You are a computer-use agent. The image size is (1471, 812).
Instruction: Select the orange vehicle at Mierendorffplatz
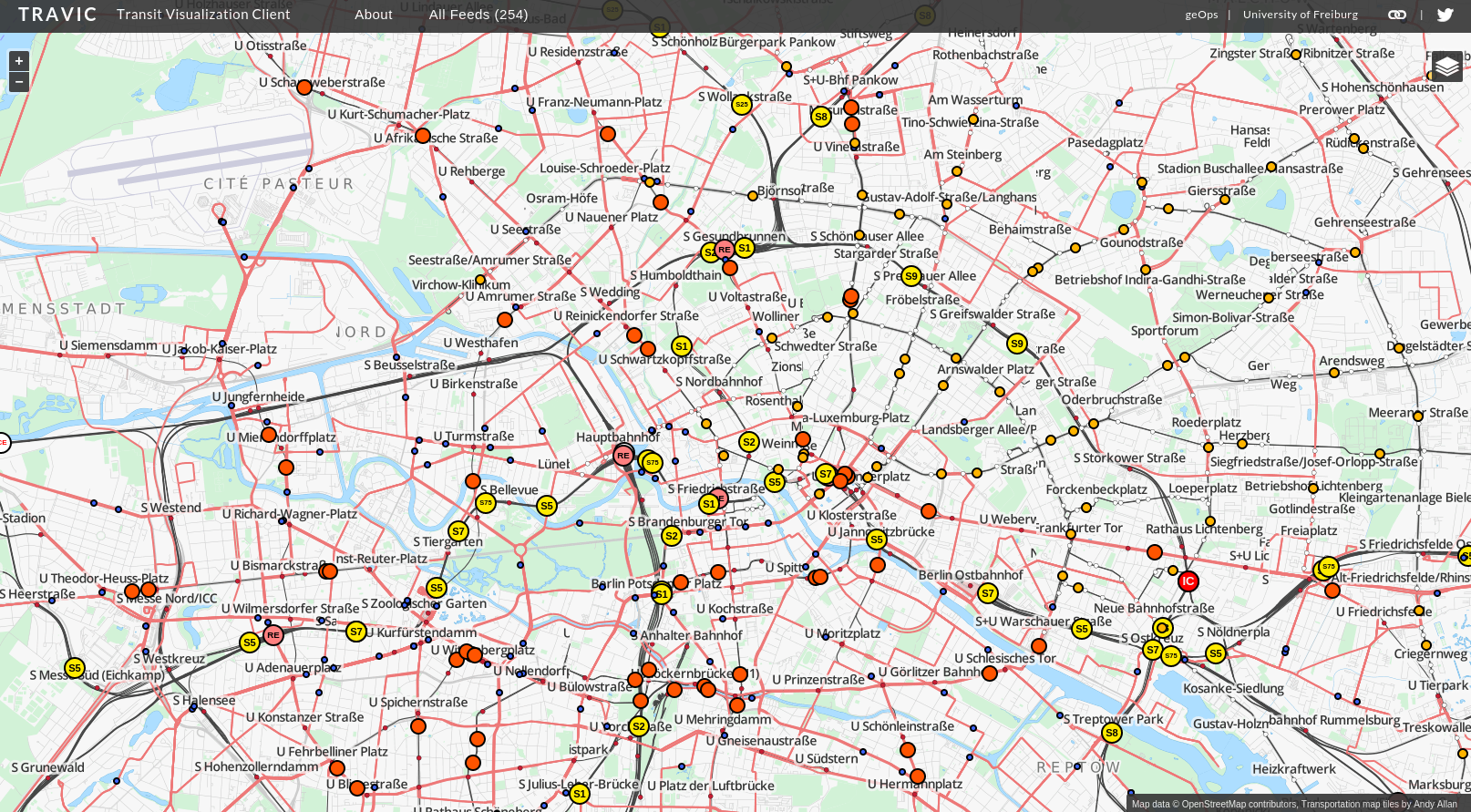pyautogui.click(x=269, y=435)
